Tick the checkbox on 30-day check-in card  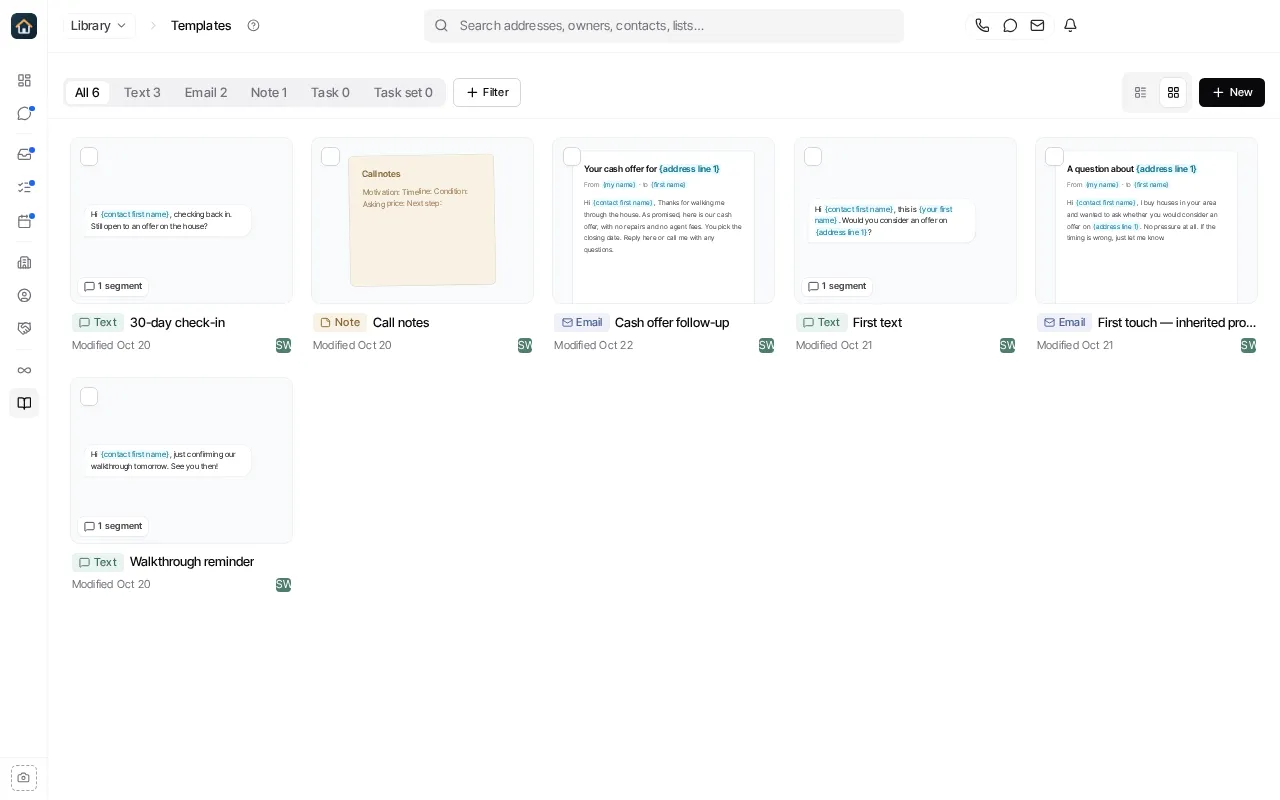tap(89, 156)
